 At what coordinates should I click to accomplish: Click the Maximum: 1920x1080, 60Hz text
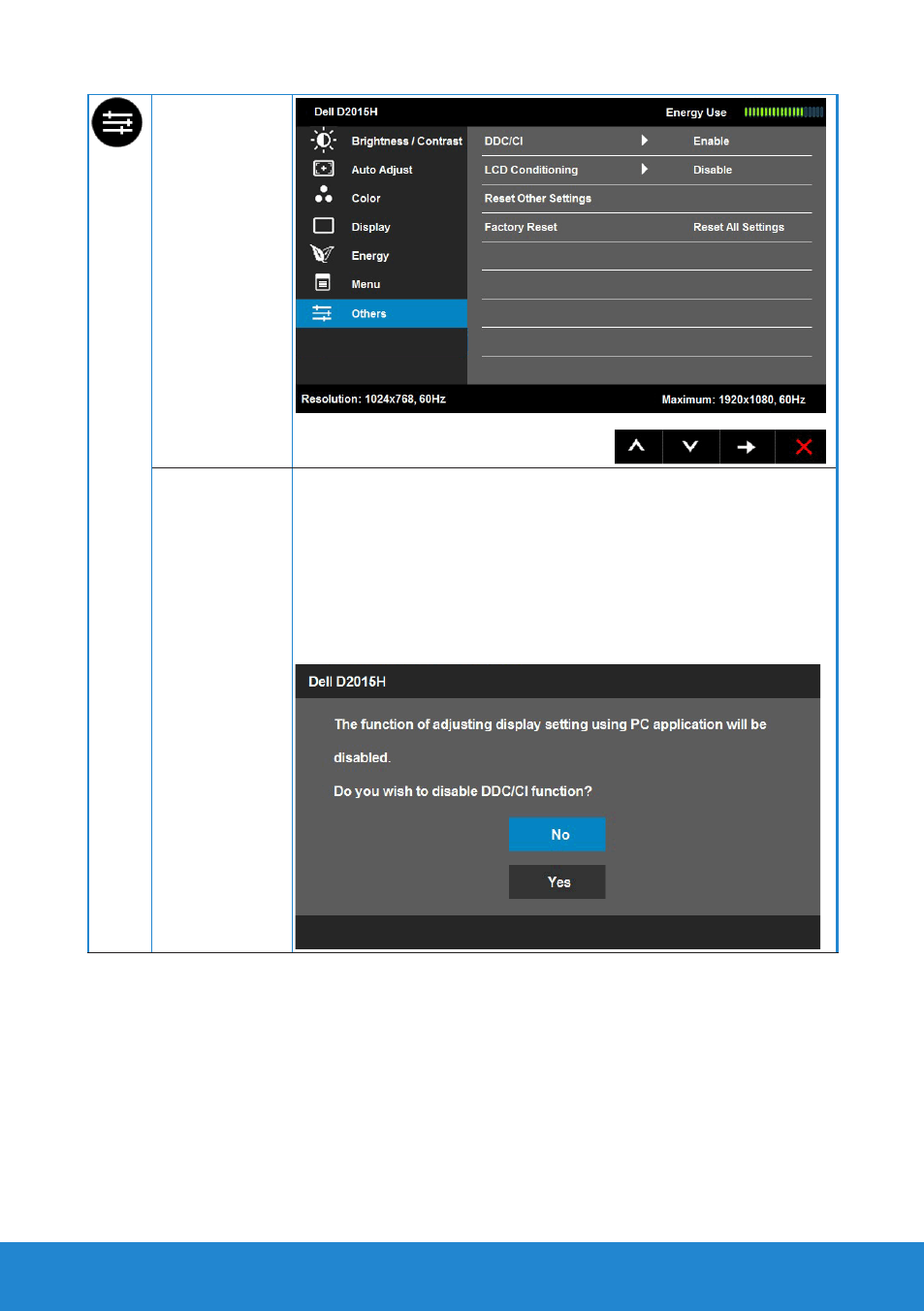(x=734, y=400)
